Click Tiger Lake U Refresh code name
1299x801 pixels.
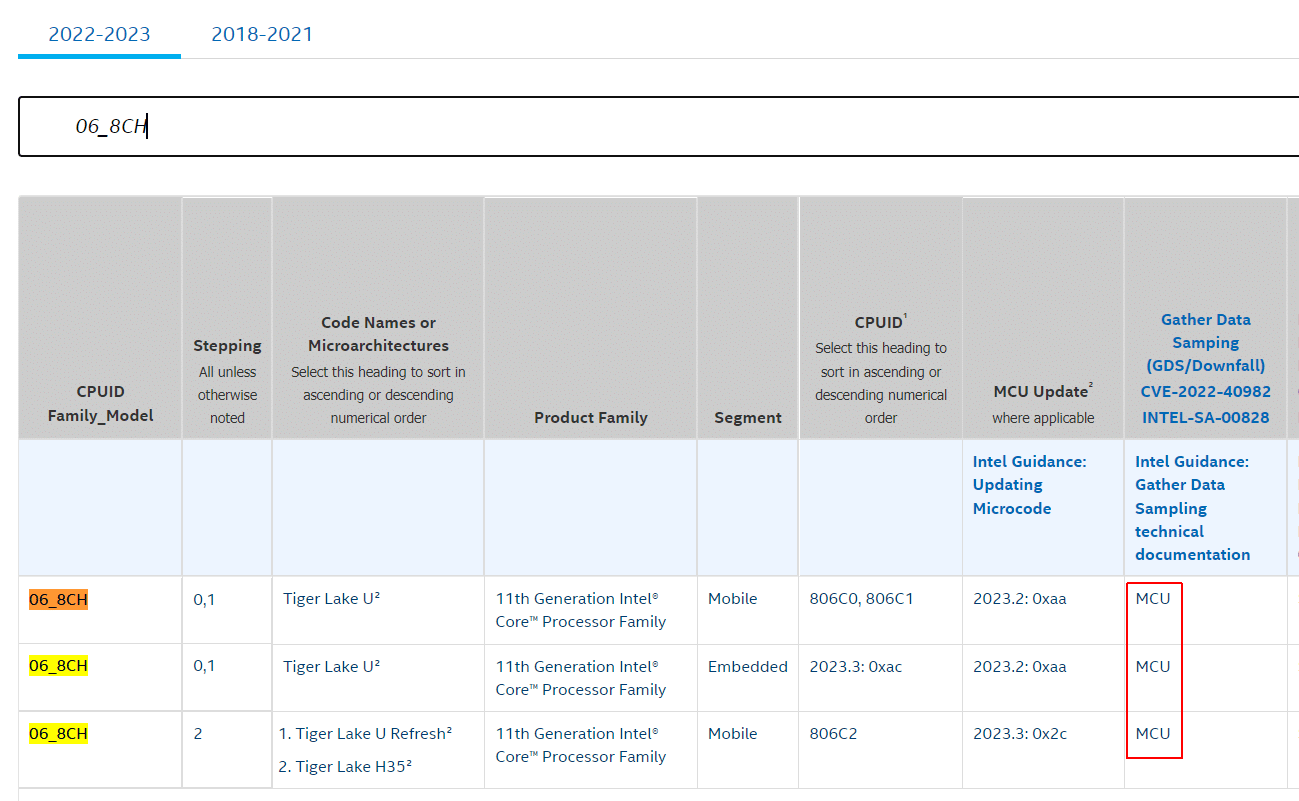pyautogui.click(x=373, y=733)
